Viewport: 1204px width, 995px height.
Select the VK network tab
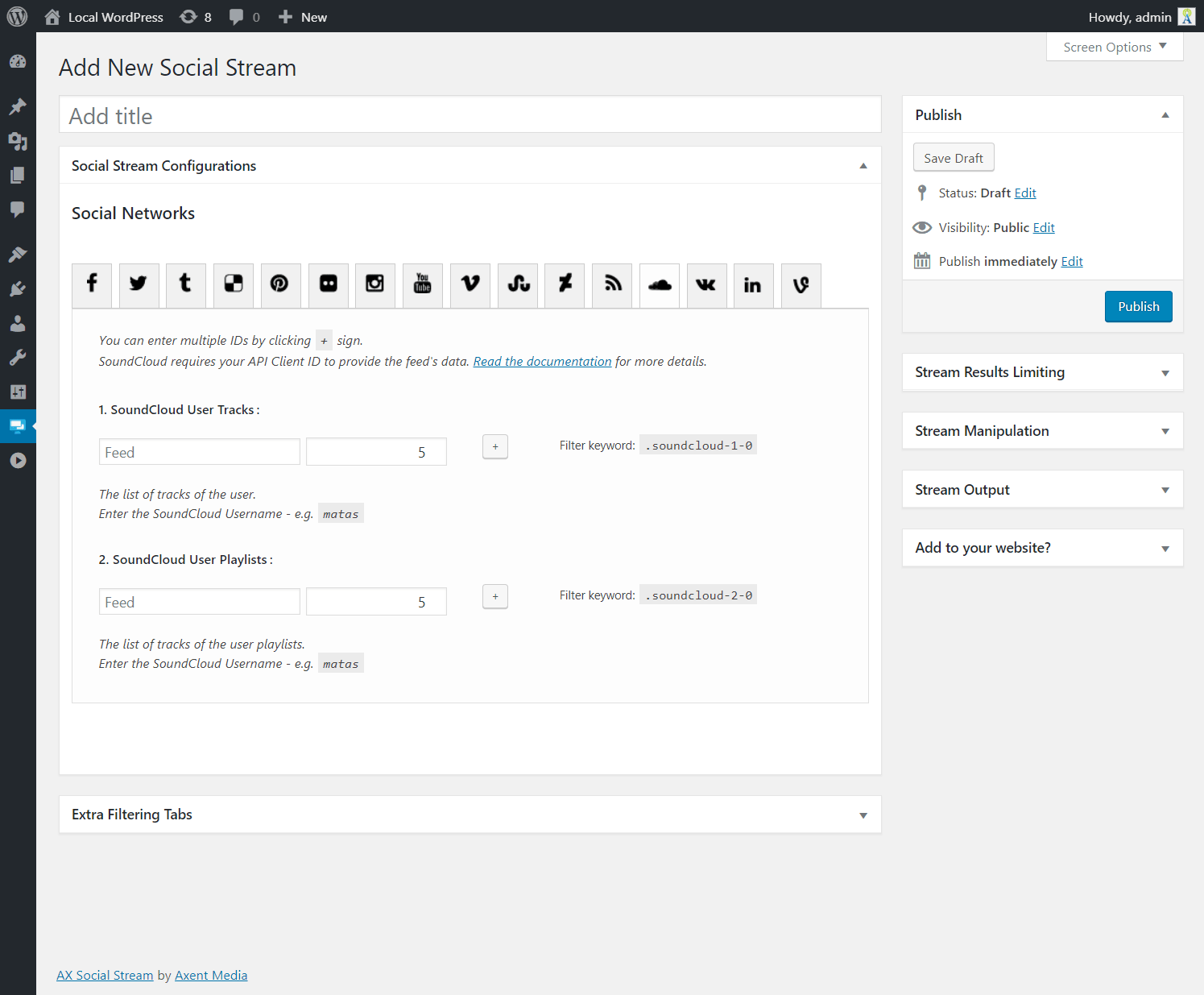tap(706, 284)
